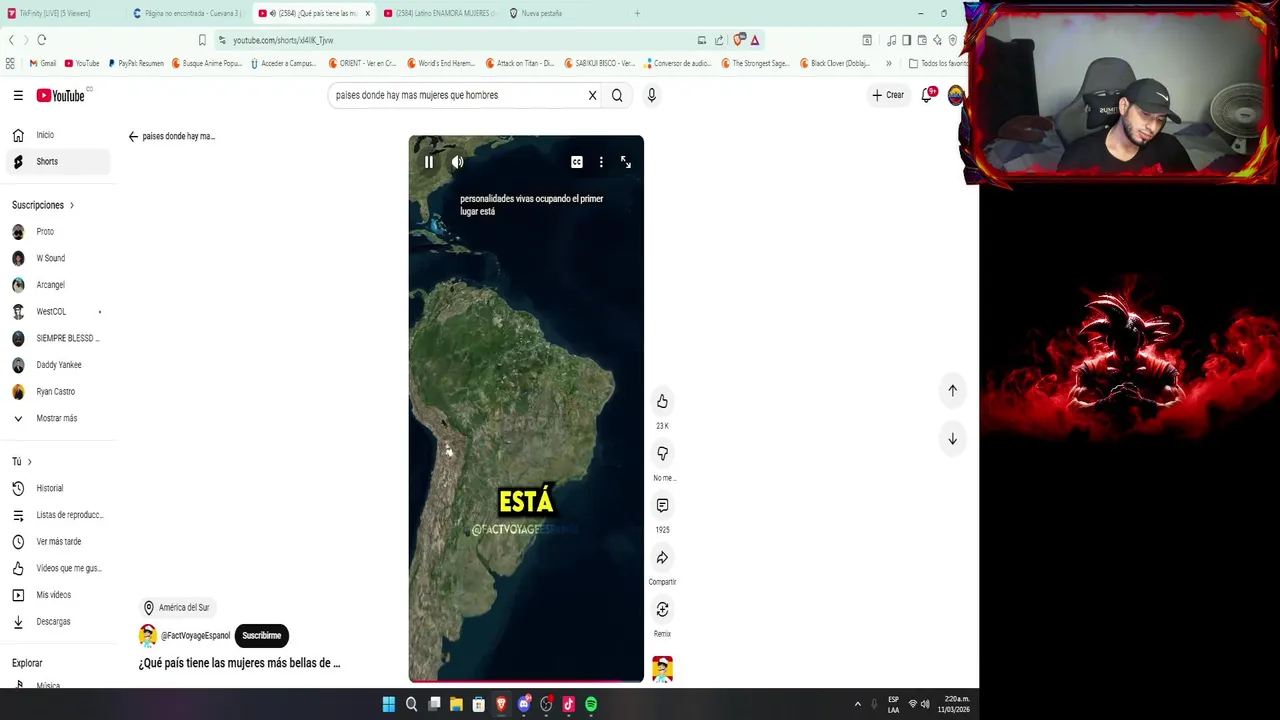
Task: Open Windows Start menu
Action: coord(388,704)
